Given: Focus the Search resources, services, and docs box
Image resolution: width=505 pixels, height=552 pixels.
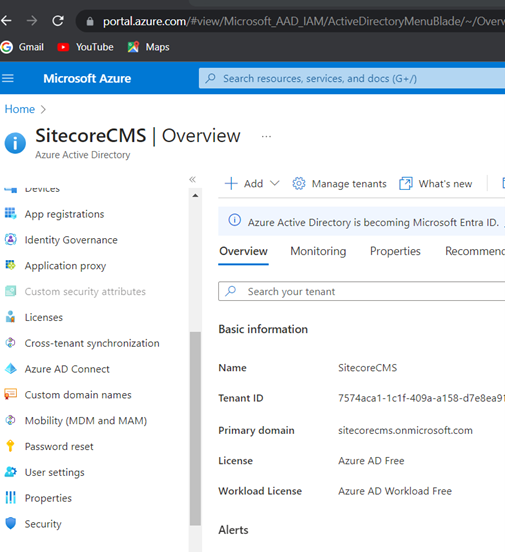Looking at the screenshot, I should pos(352,78).
